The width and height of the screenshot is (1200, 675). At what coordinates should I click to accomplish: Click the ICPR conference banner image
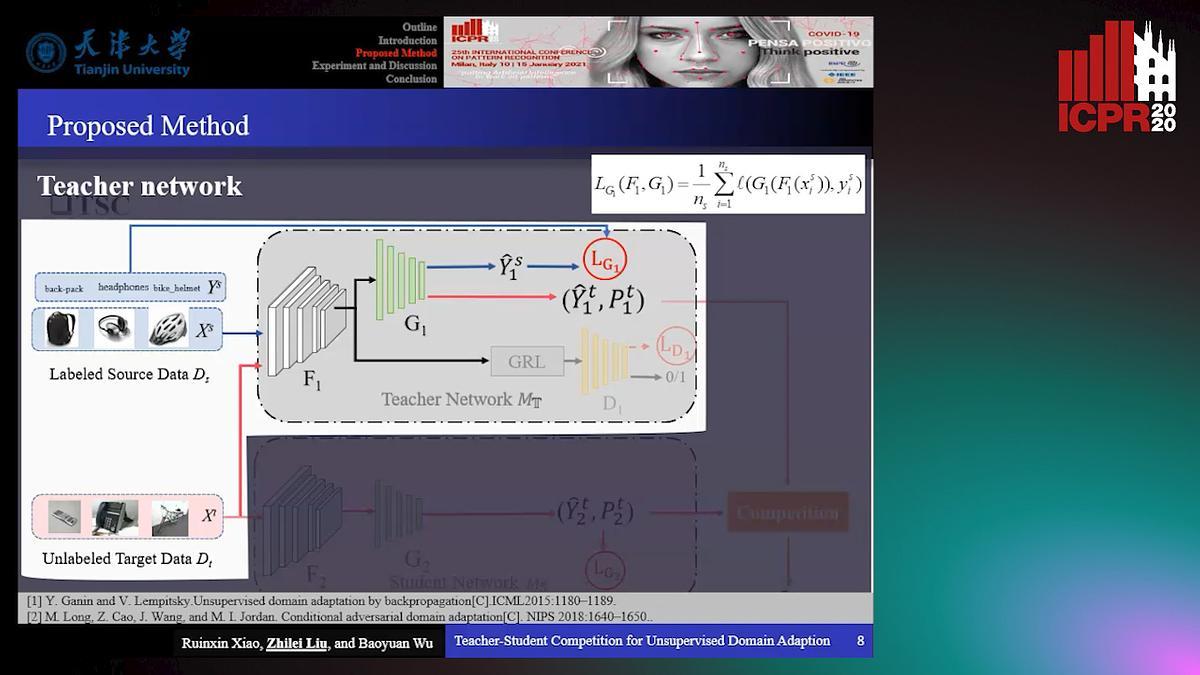pos(658,52)
